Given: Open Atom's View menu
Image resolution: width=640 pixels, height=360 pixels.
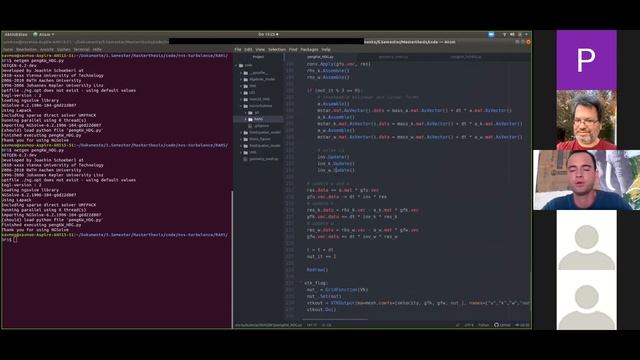Looking at the screenshot, I should (x=260, y=49).
